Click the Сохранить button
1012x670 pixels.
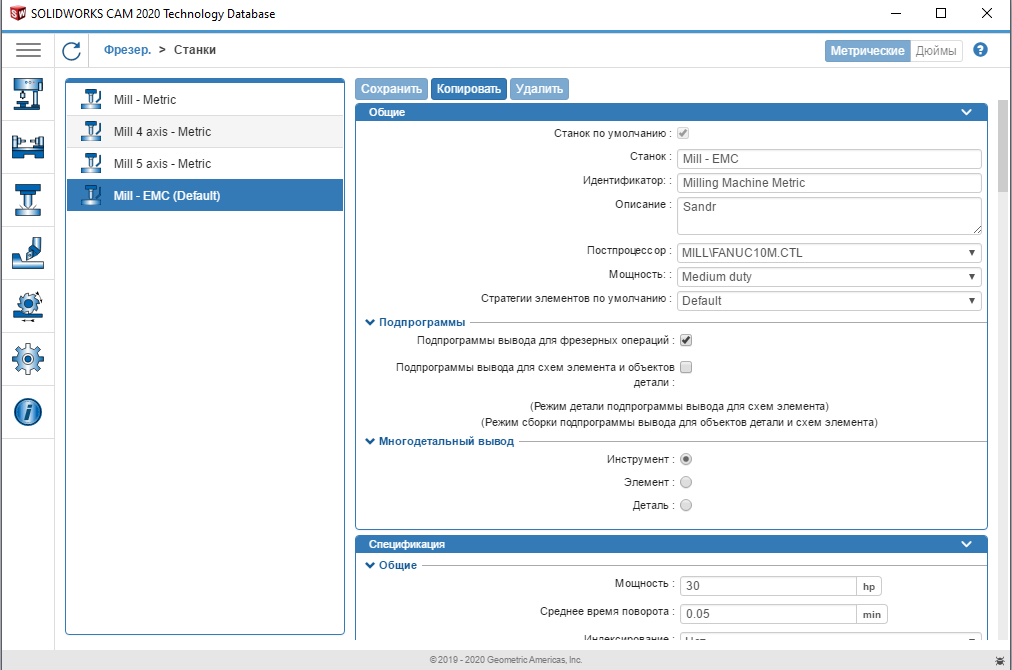[391, 88]
